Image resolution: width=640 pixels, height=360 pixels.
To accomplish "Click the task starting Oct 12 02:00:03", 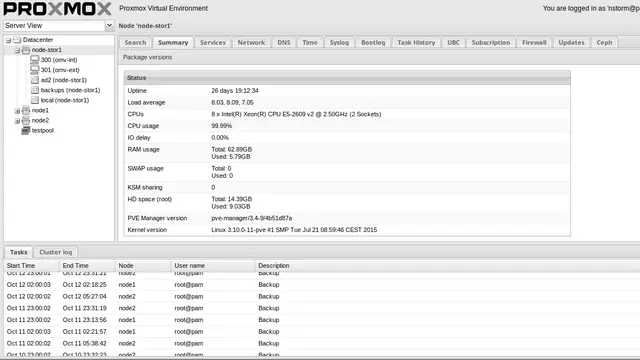I will pos(322,284).
